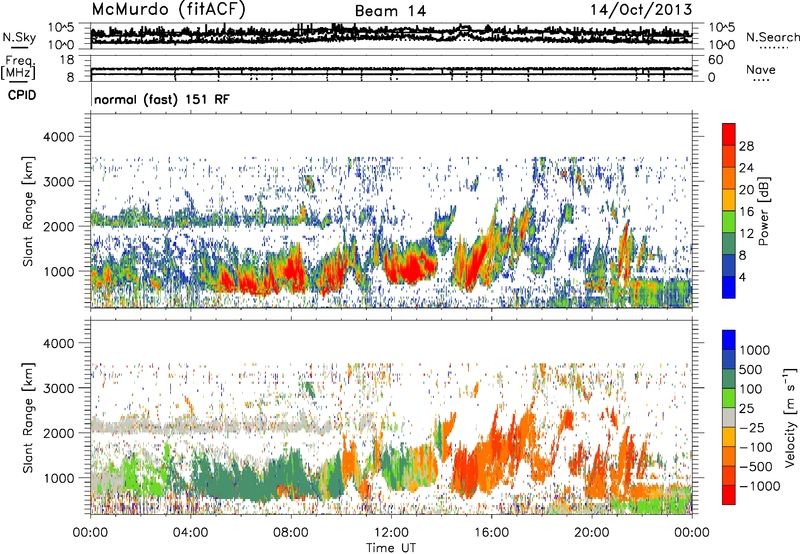The image size is (800, 554).
Task: Click the "12:00" time tick label
Action: (391, 533)
